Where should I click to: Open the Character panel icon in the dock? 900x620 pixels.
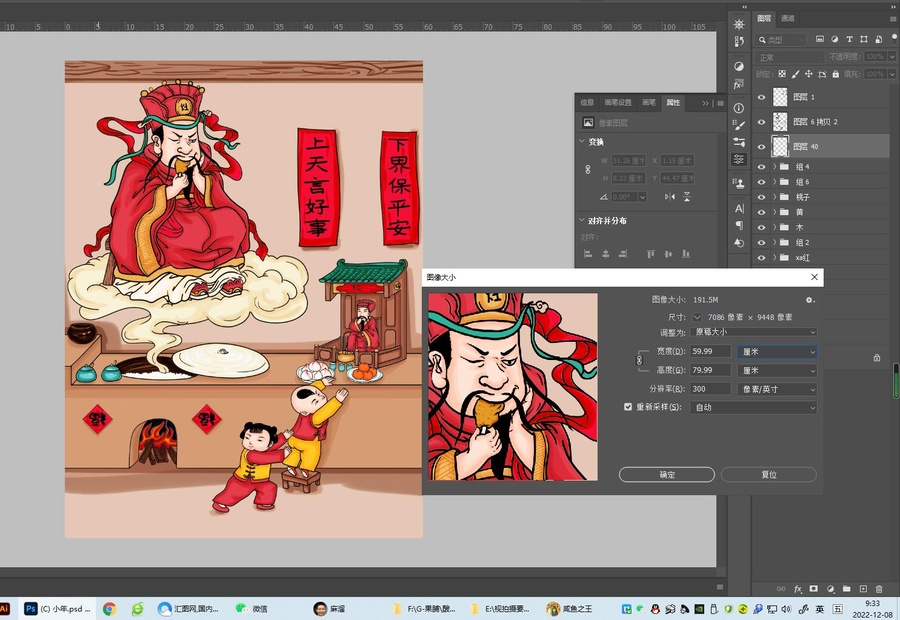pyautogui.click(x=739, y=208)
